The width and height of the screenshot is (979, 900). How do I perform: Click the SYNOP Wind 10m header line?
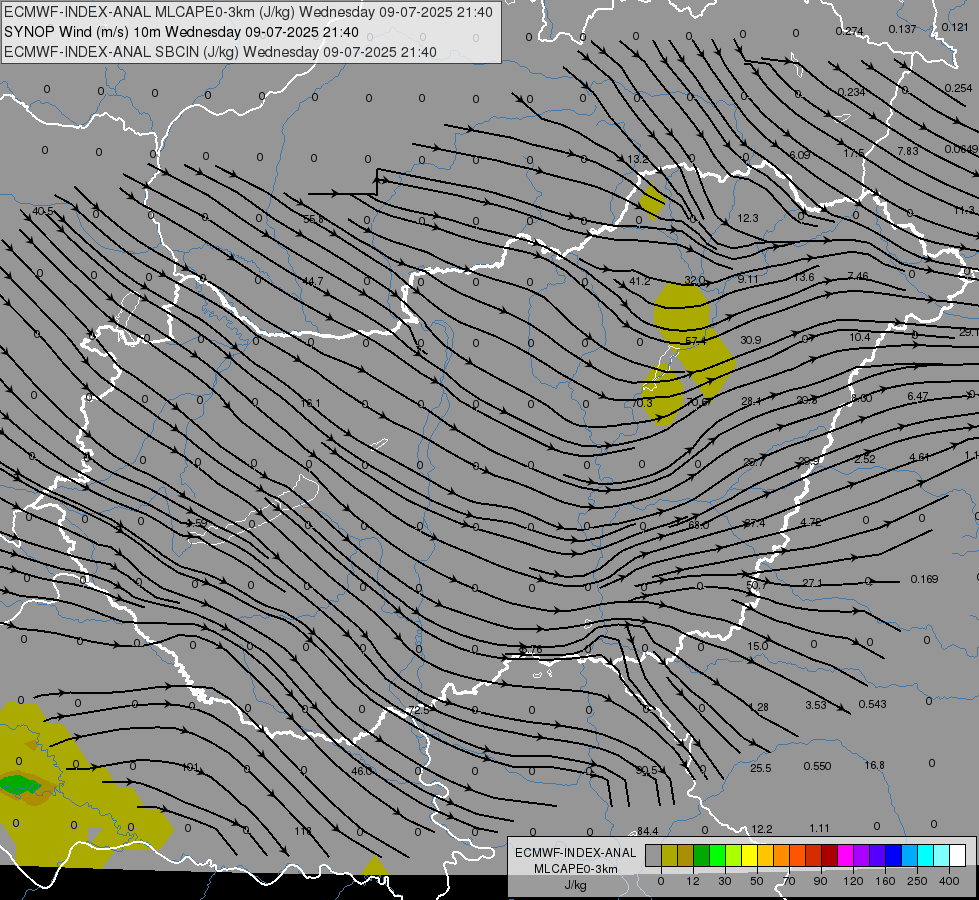[181, 32]
